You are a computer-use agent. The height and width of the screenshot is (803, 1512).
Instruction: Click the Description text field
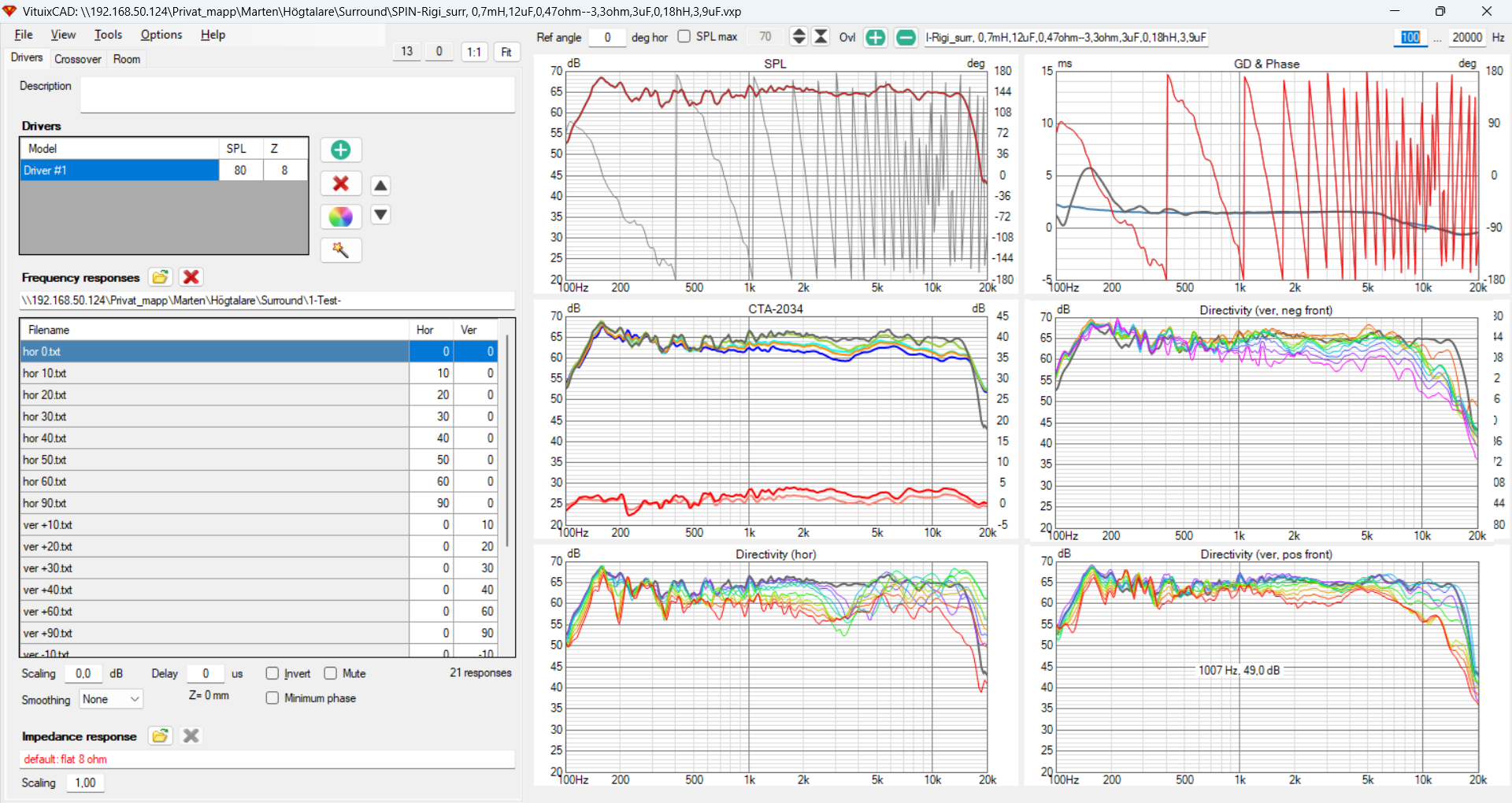pos(298,94)
